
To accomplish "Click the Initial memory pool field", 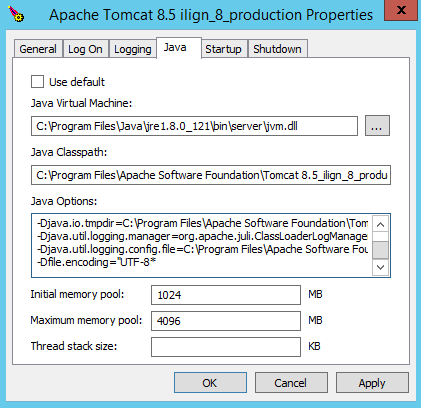I will [x=226, y=295].
